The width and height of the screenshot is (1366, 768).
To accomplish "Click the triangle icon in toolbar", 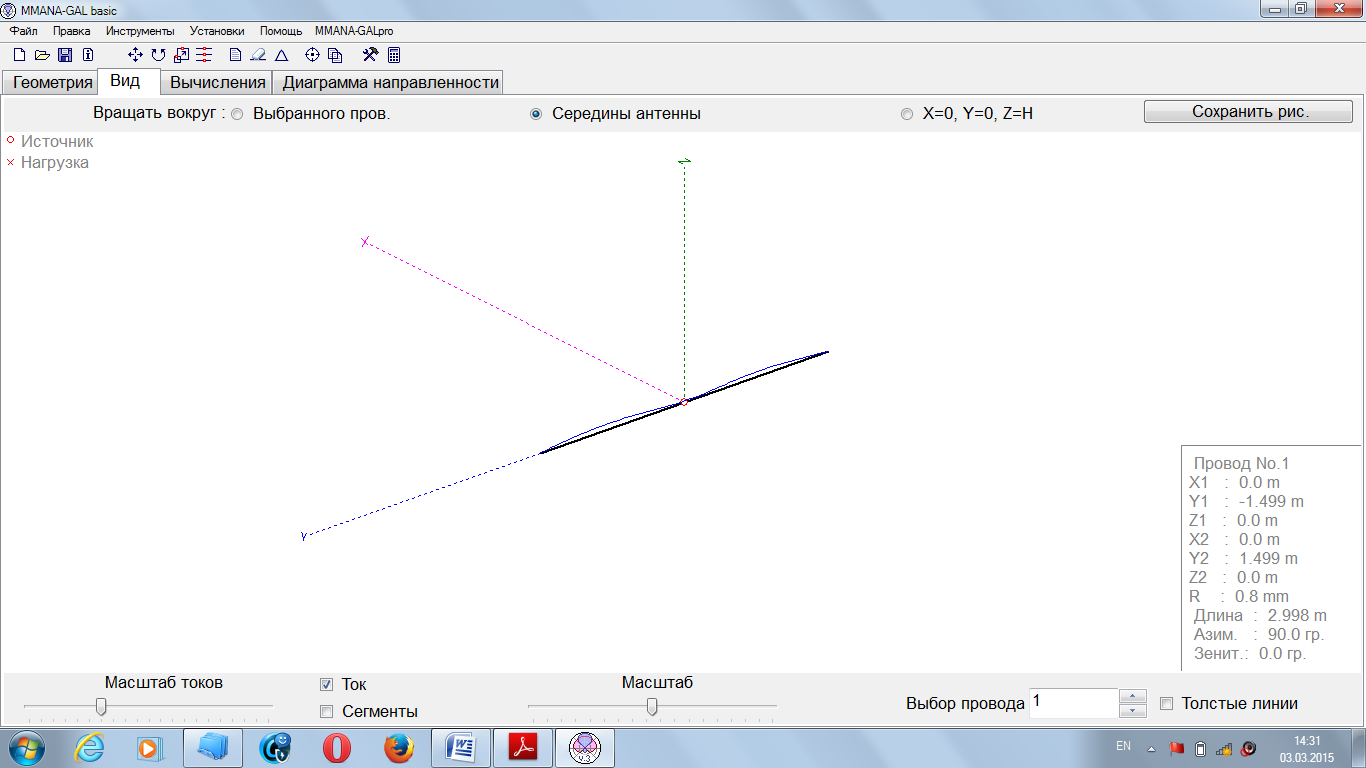I will pos(282,55).
